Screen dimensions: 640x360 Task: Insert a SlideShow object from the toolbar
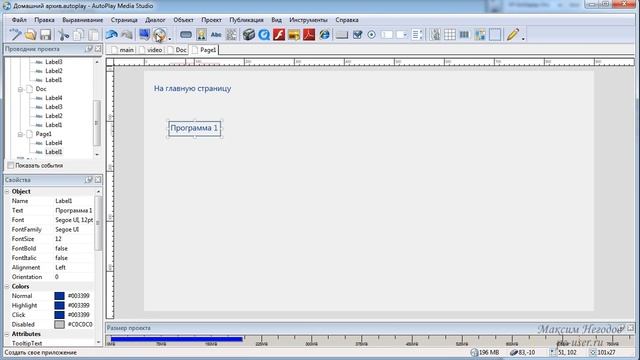click(294, 35)
